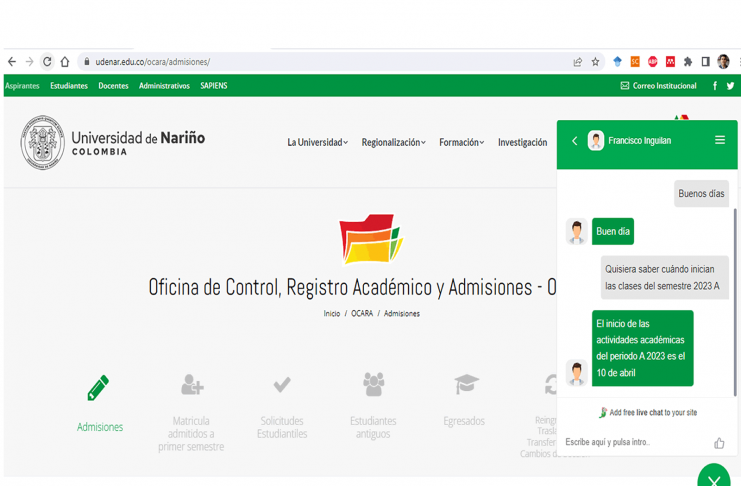Go to OCARA breadcrumb

point(362,313)
